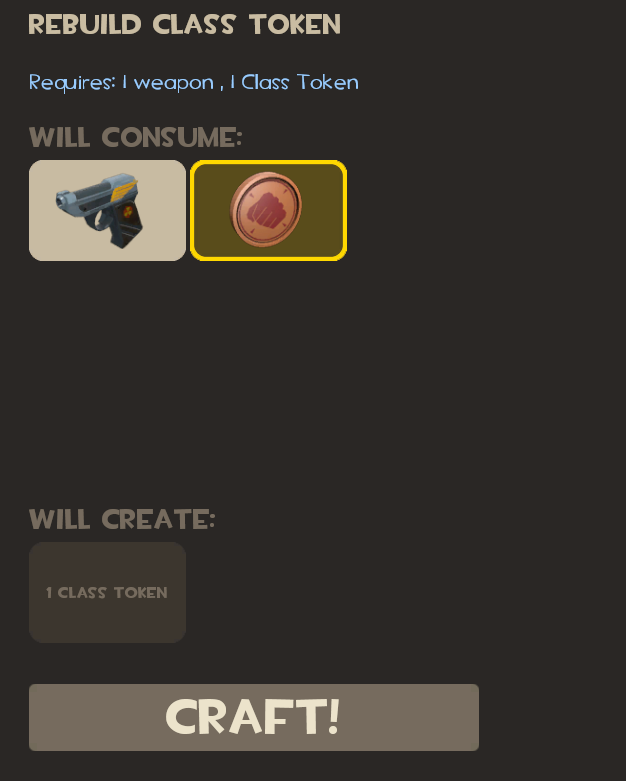Select the yellow-highlighted token slot

pyautogui.click(x=268, y=210)
